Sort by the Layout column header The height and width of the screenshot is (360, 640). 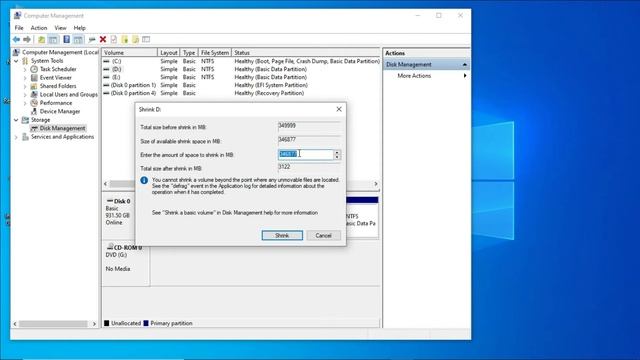[x=169, y=53]
